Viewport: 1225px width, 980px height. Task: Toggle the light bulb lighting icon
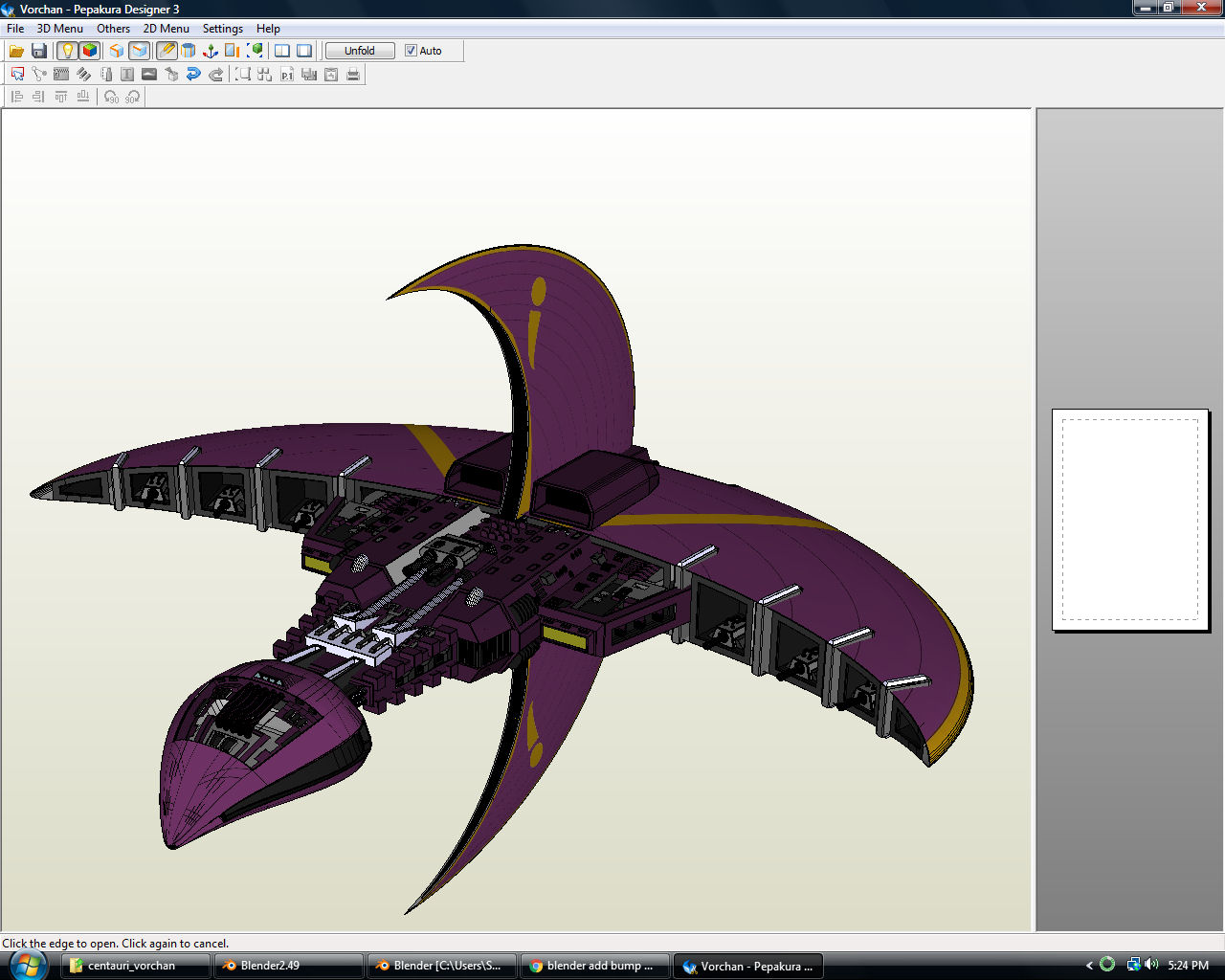[x=67, y=51]
